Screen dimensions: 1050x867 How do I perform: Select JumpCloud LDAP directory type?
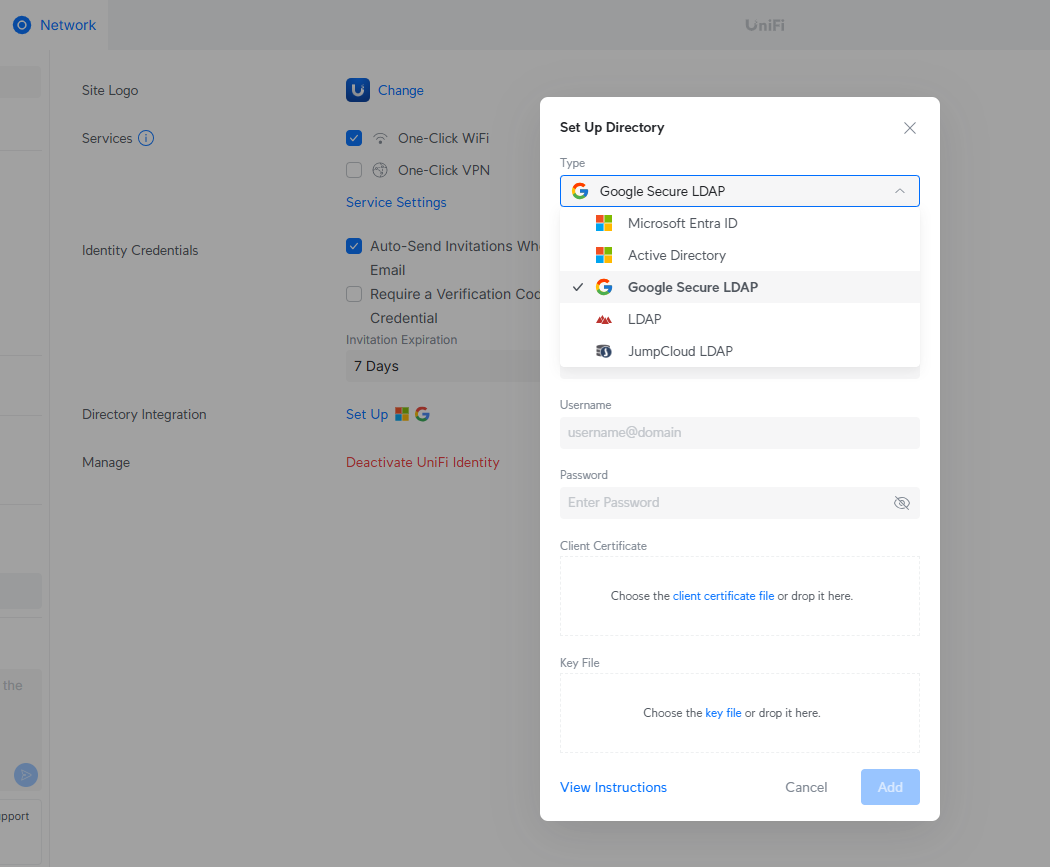(x=680, y=351)
